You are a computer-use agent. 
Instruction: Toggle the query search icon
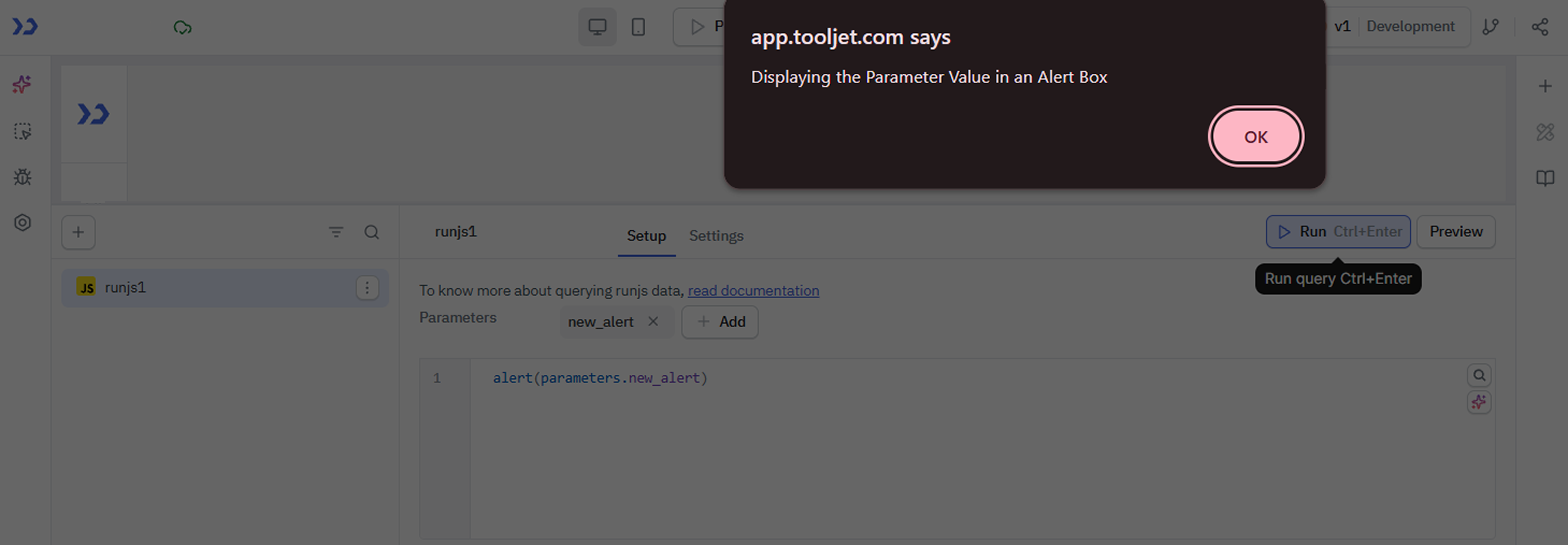[372, 232]
